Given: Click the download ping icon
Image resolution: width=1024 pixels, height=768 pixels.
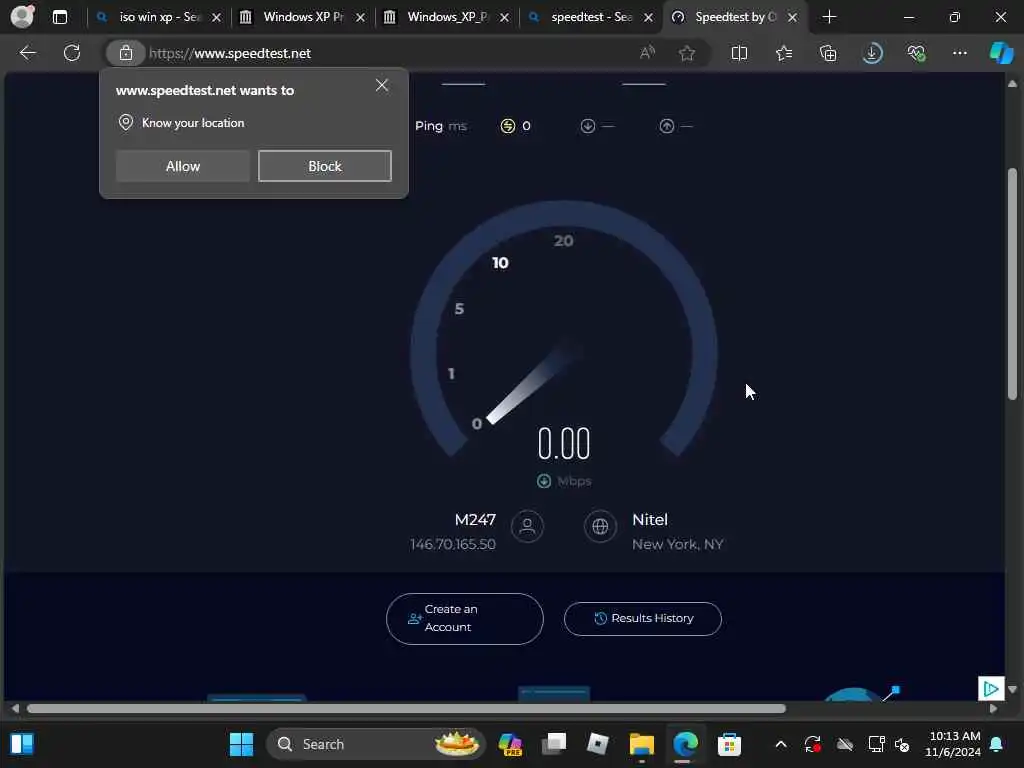Looking at the screenshot, I should pos(588,126).
